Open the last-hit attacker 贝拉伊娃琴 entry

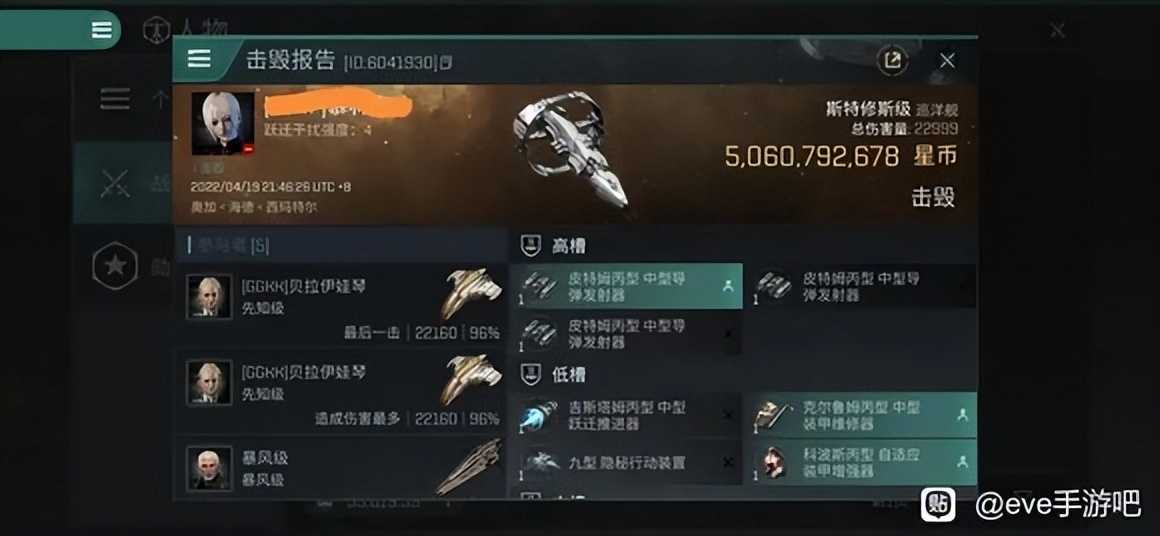pos(342,306)
